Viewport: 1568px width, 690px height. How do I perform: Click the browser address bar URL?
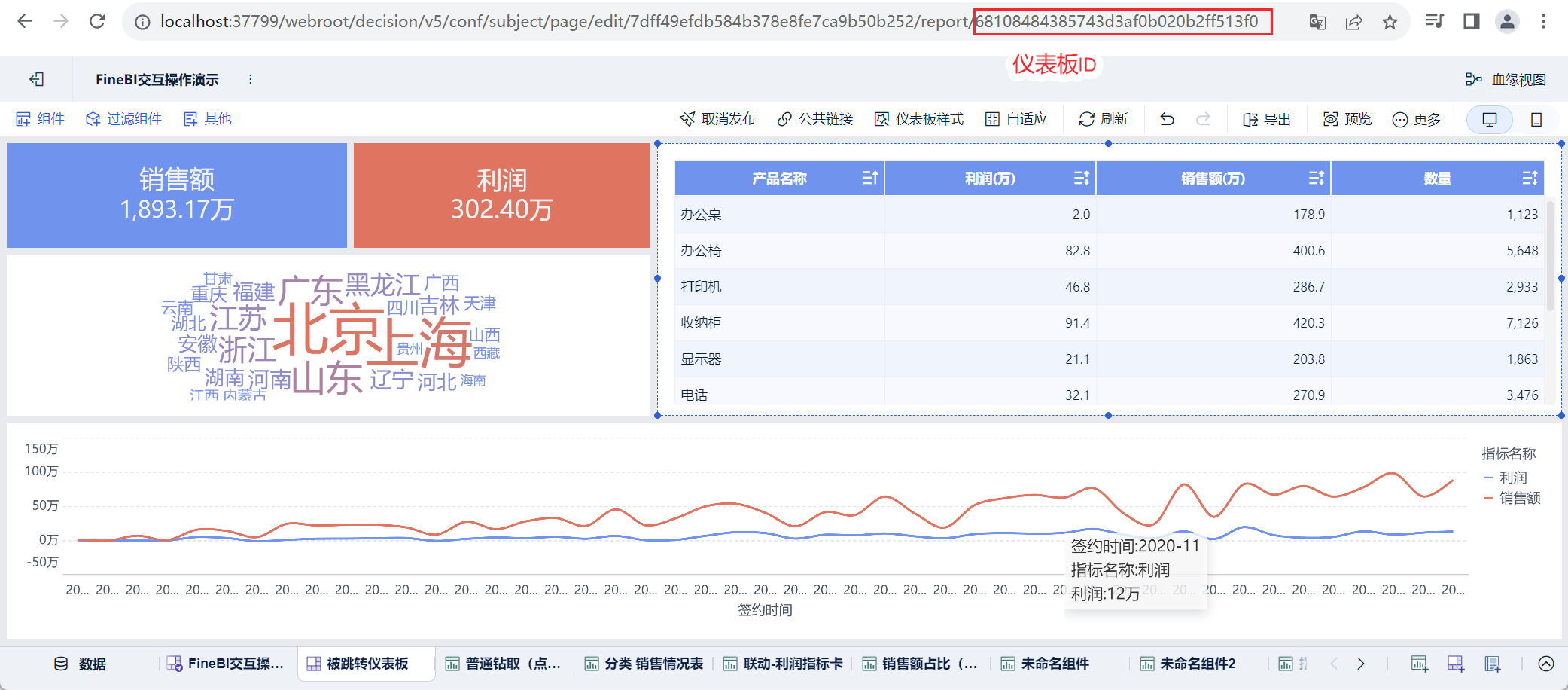coord(709,21)
